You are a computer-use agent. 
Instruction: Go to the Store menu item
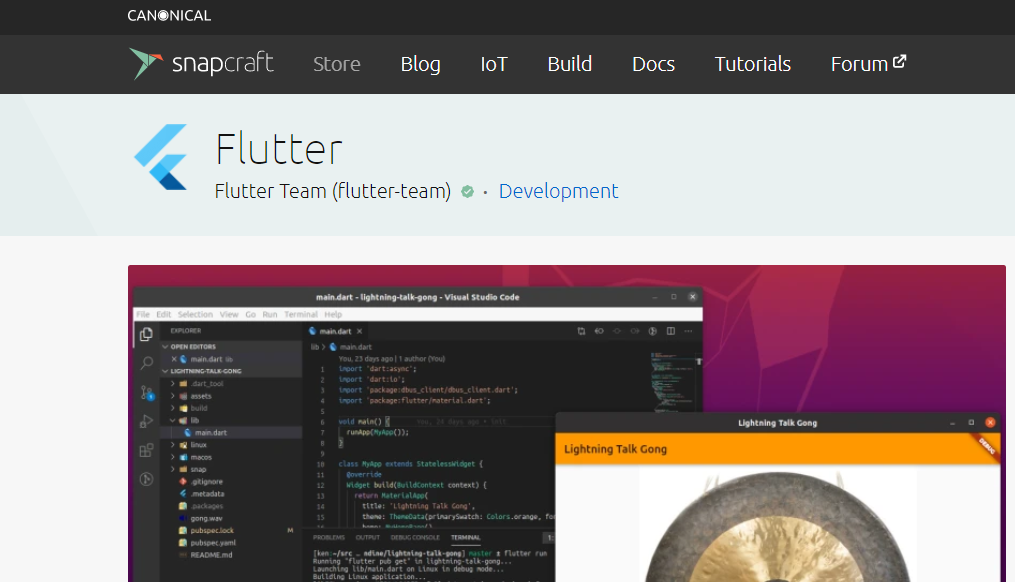337,64
